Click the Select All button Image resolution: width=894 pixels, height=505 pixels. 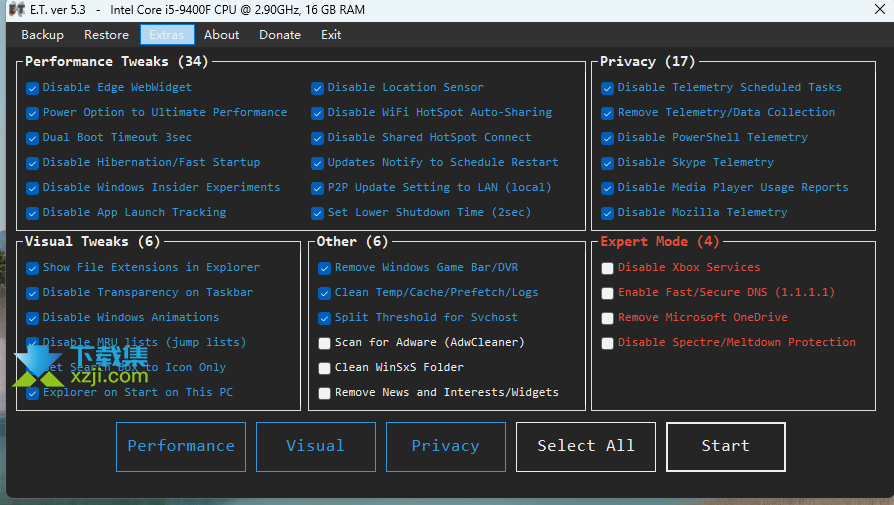(586, 447)
